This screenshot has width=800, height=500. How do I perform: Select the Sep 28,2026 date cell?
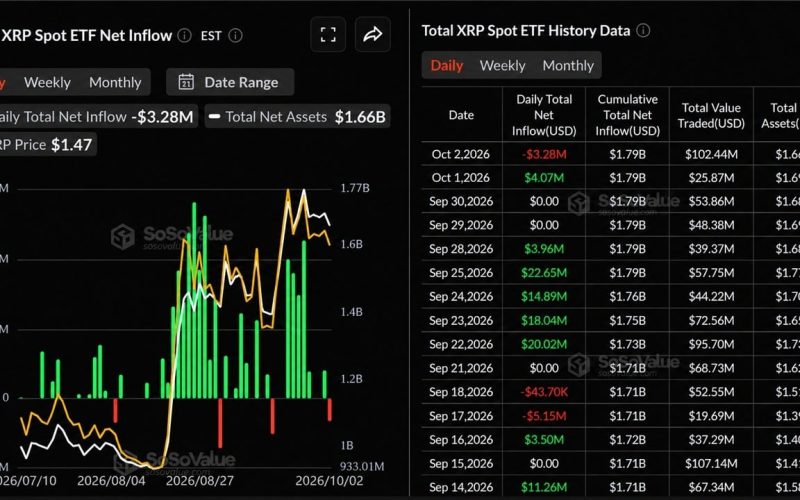point(461,249)
